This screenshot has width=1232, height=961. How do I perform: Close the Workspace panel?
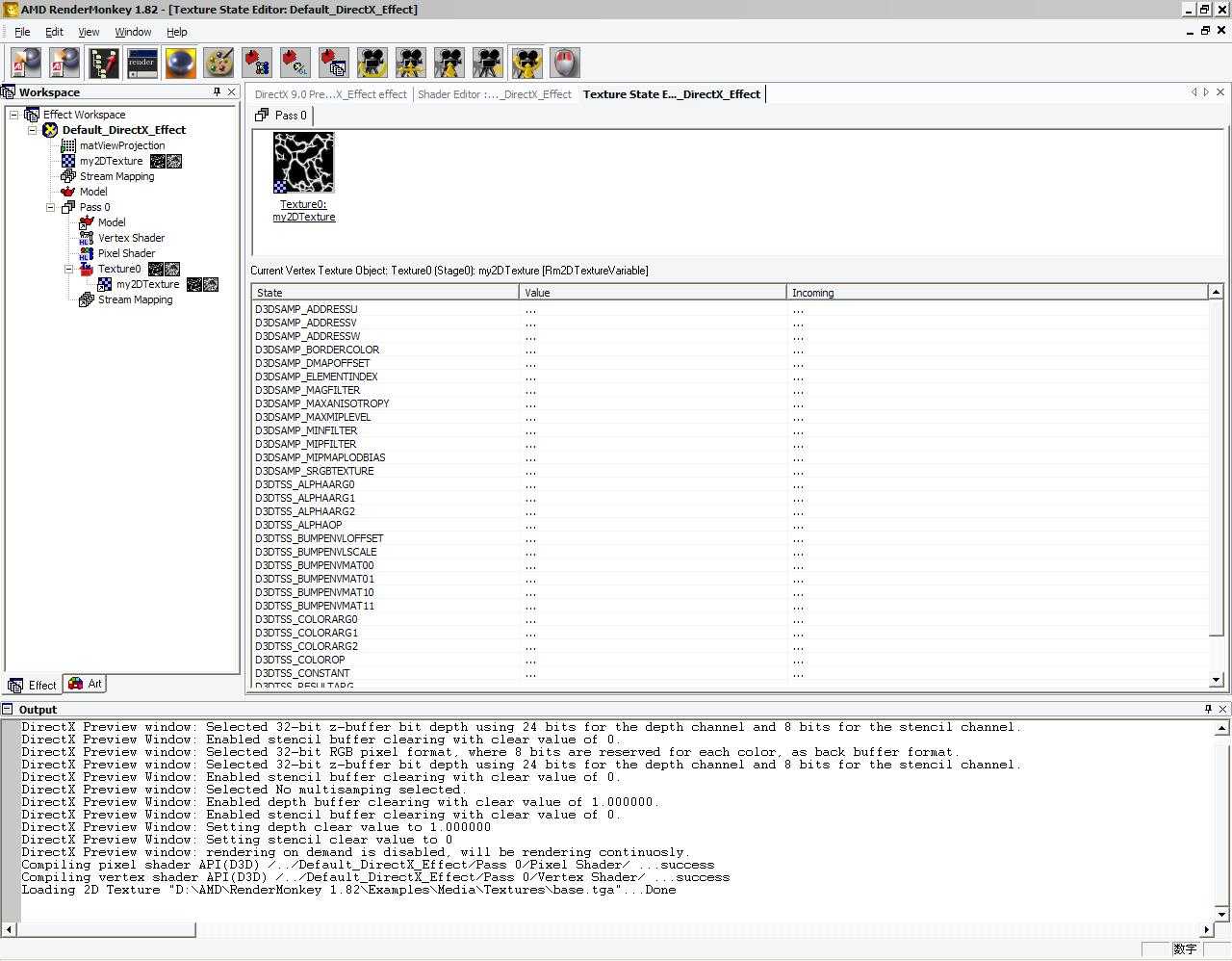click(231, 91)
